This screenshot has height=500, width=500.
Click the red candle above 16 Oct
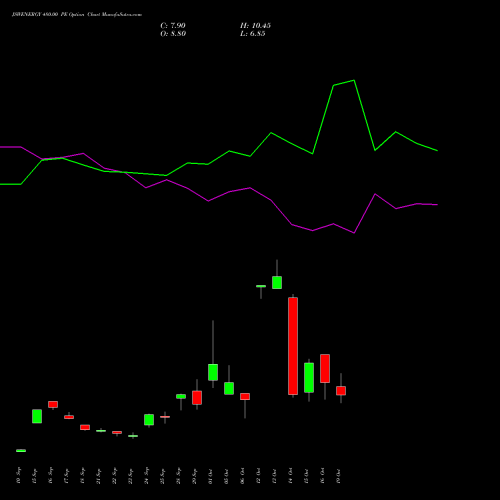325,368
